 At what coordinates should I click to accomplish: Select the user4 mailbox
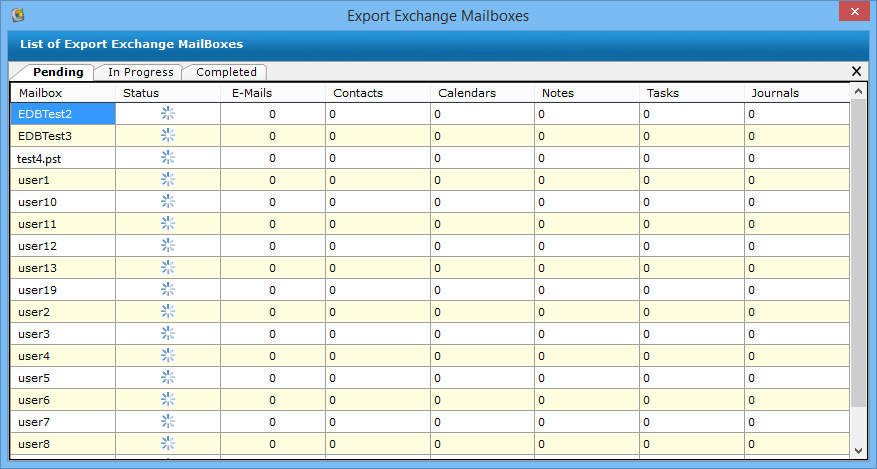[x=63, y=356]
